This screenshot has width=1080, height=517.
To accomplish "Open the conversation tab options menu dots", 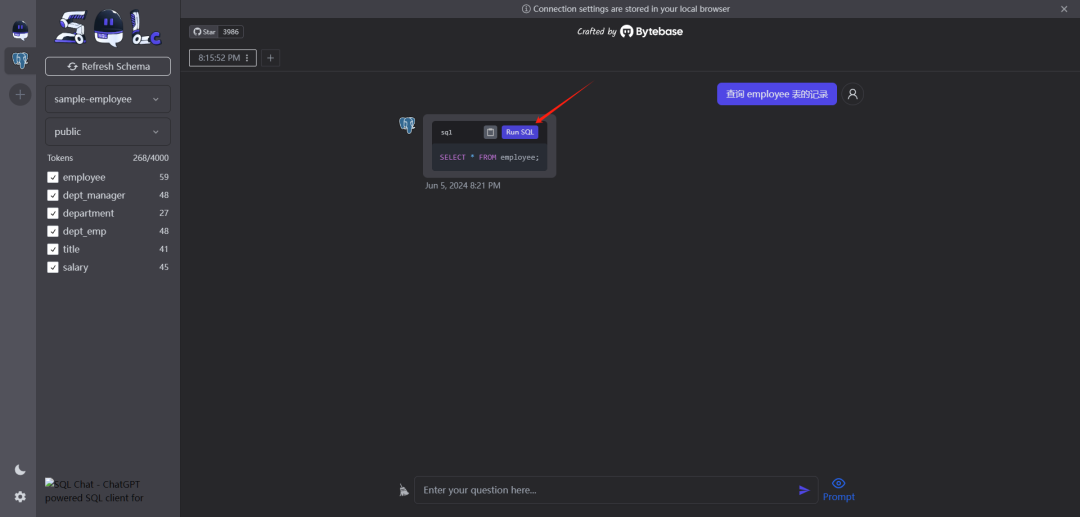I will 247,58.
